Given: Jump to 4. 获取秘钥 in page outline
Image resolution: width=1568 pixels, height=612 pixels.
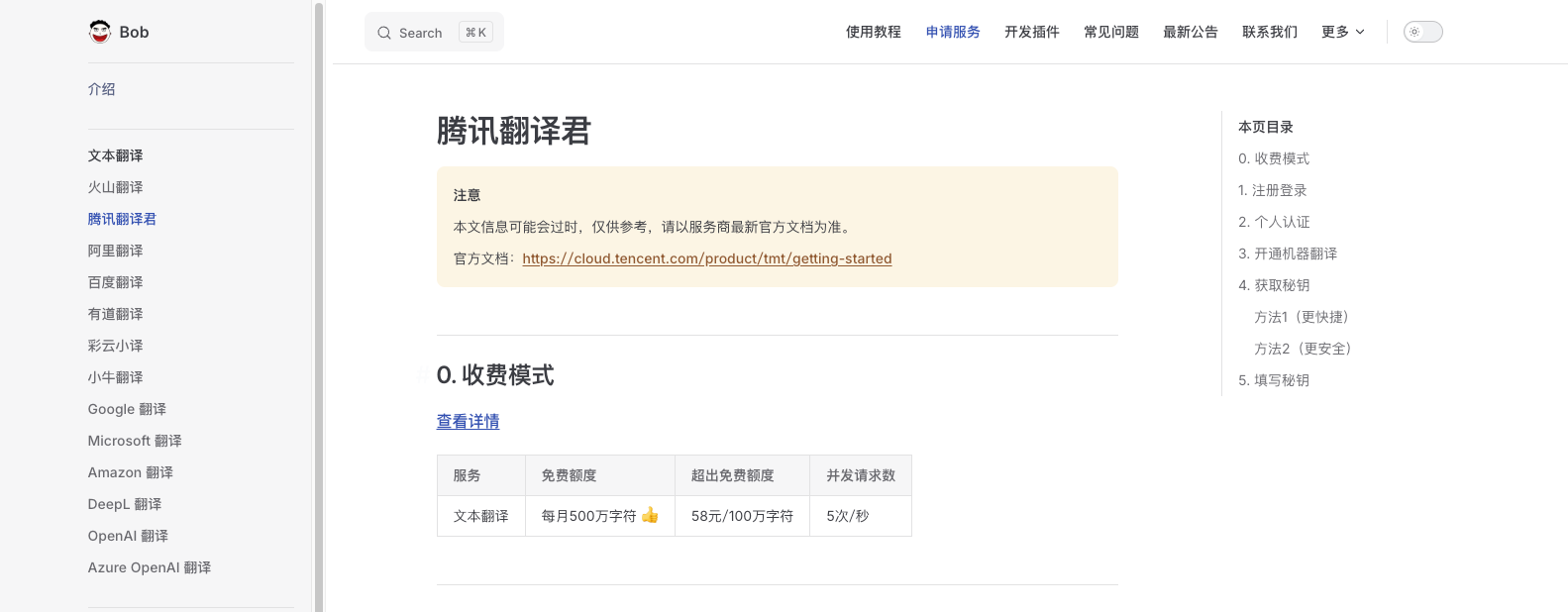Looking at the screenshot, I should click(x=1274, y=285).
